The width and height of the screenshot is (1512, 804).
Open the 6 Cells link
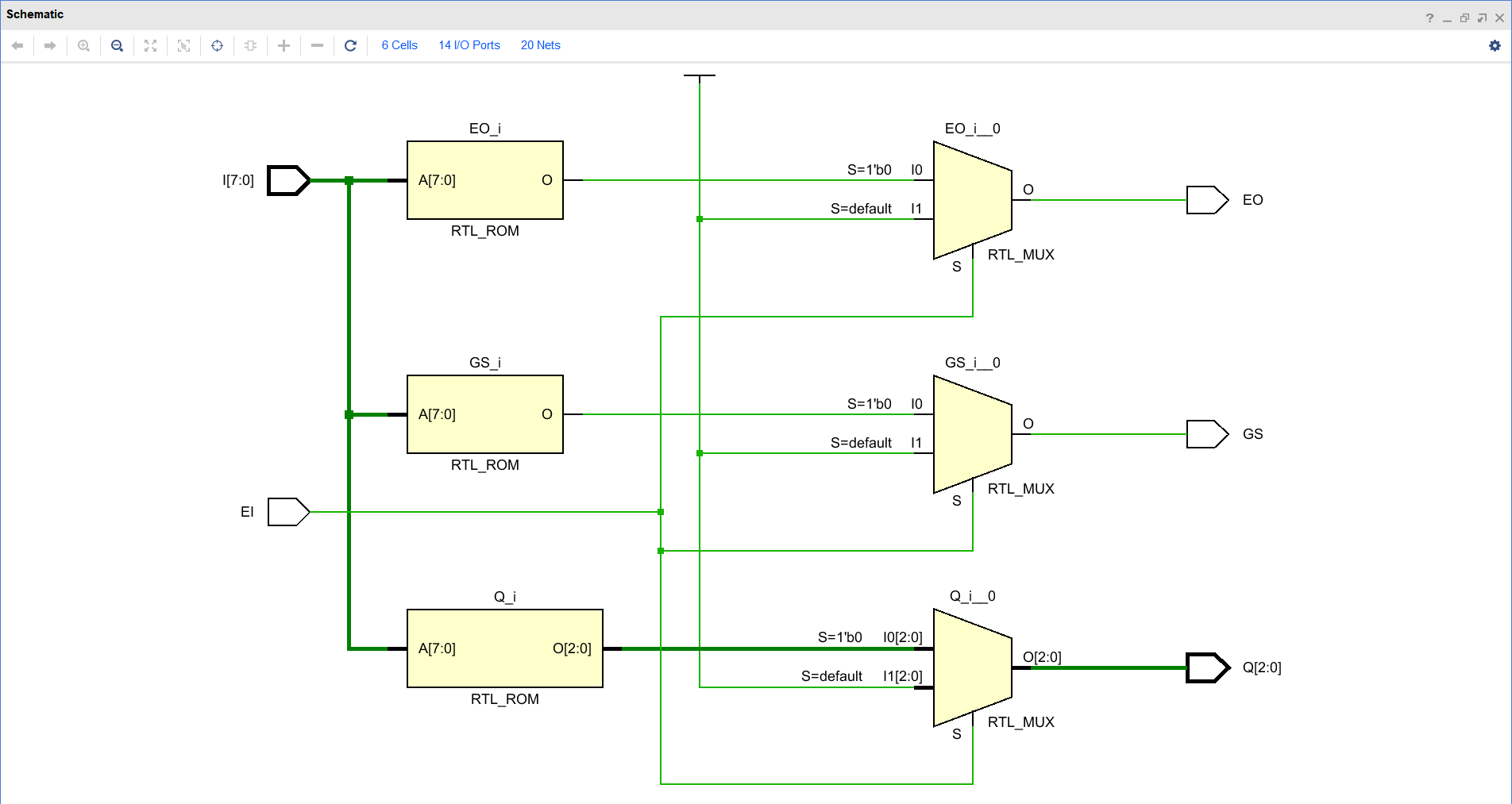tap(399, 45)
